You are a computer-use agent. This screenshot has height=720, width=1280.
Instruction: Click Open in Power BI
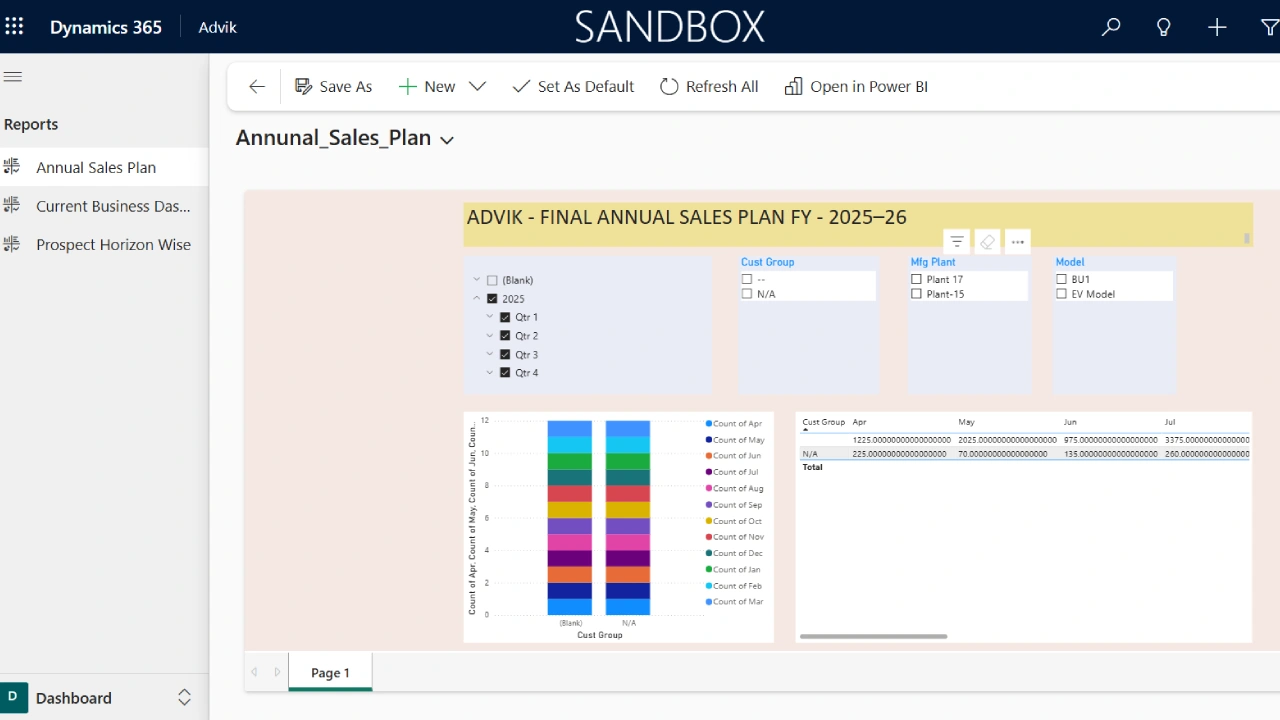(x=856, y=87)
